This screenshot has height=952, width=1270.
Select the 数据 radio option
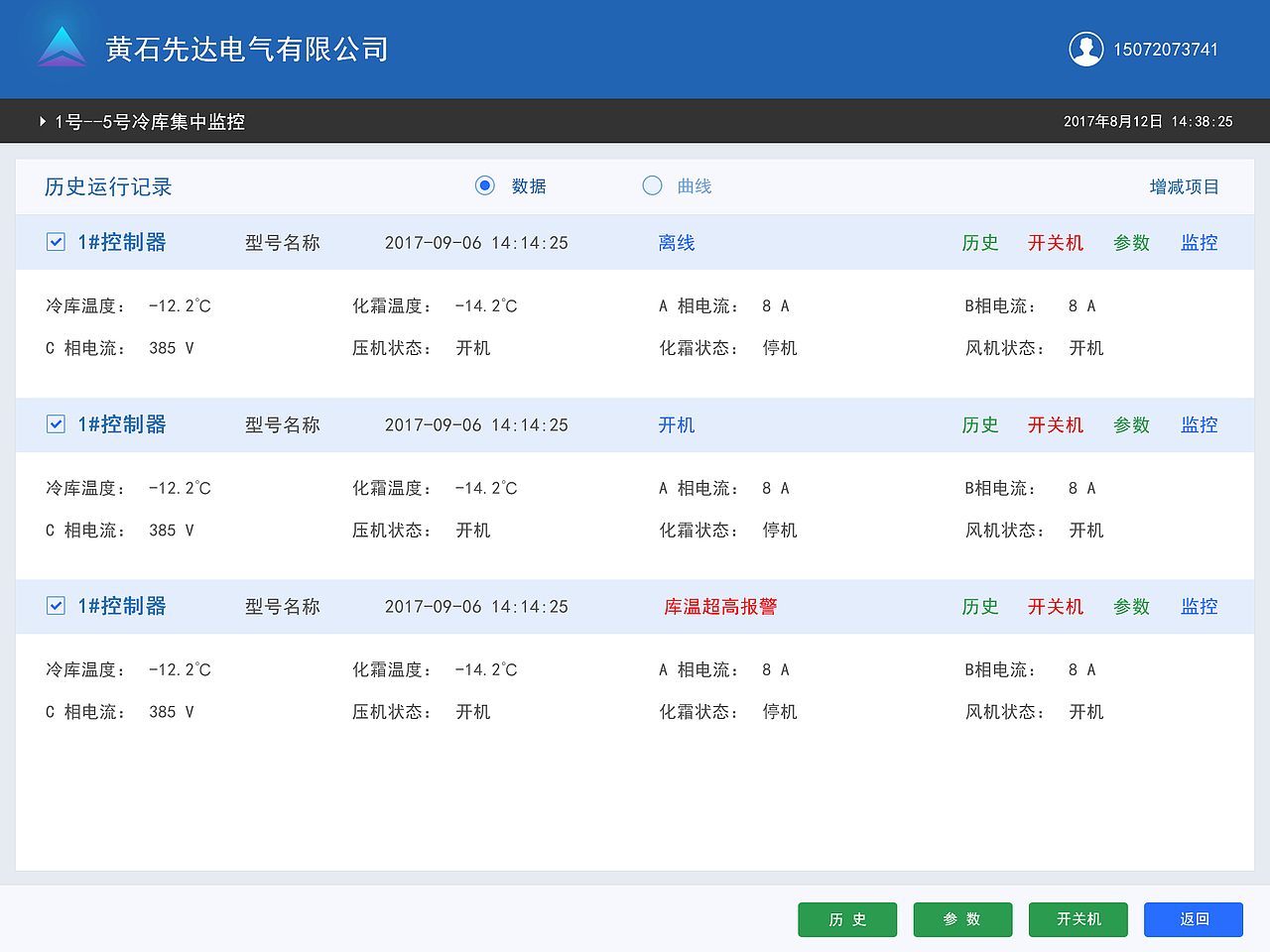point(484,185)
